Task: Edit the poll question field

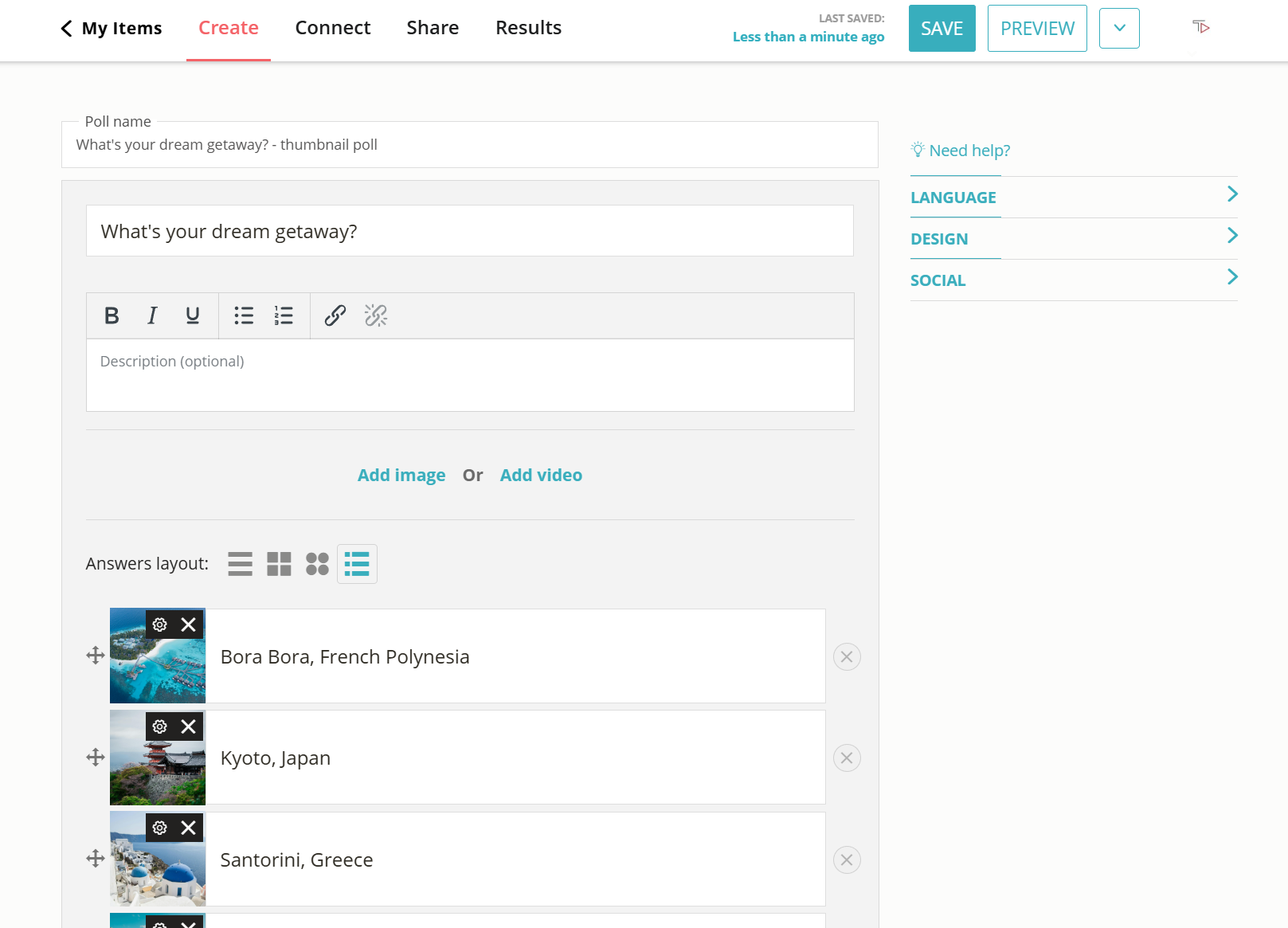Action: click(470, 231)
